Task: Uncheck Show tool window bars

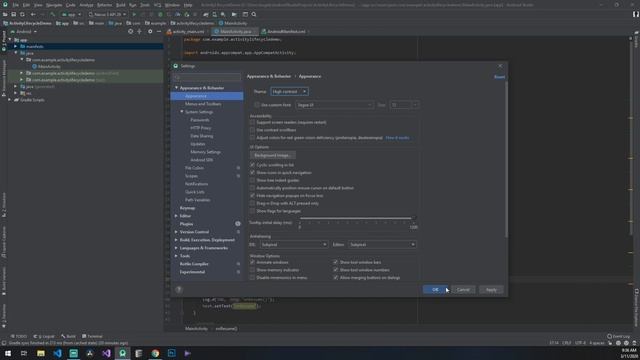Action: [x=336, y=262]
